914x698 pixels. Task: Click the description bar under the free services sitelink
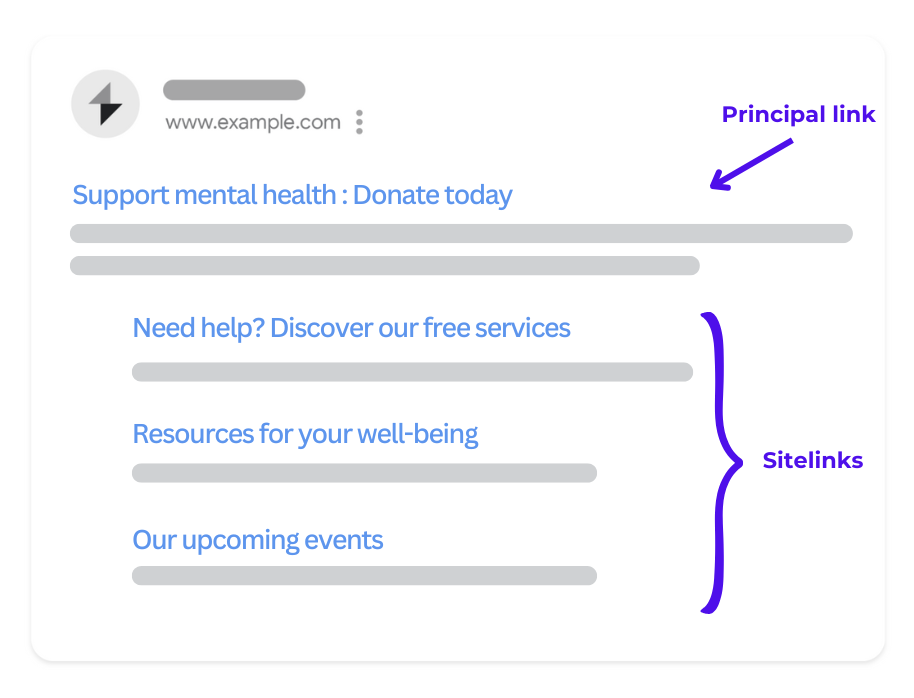[412, 372]
